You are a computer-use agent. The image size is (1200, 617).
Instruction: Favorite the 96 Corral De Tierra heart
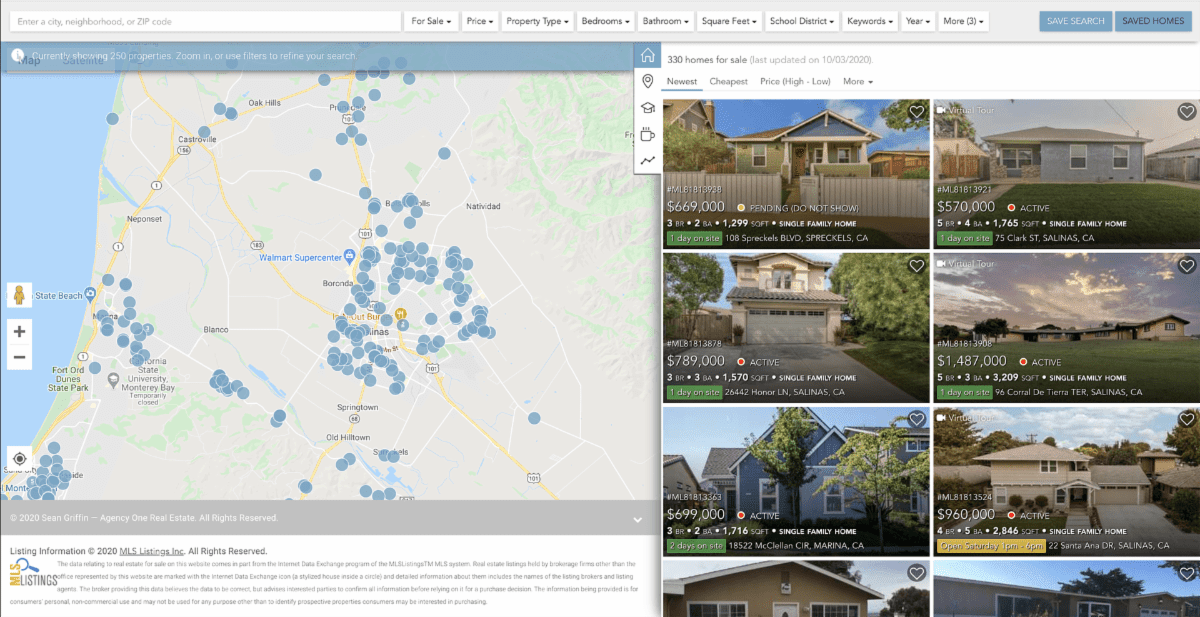[x=1186, y=266]
